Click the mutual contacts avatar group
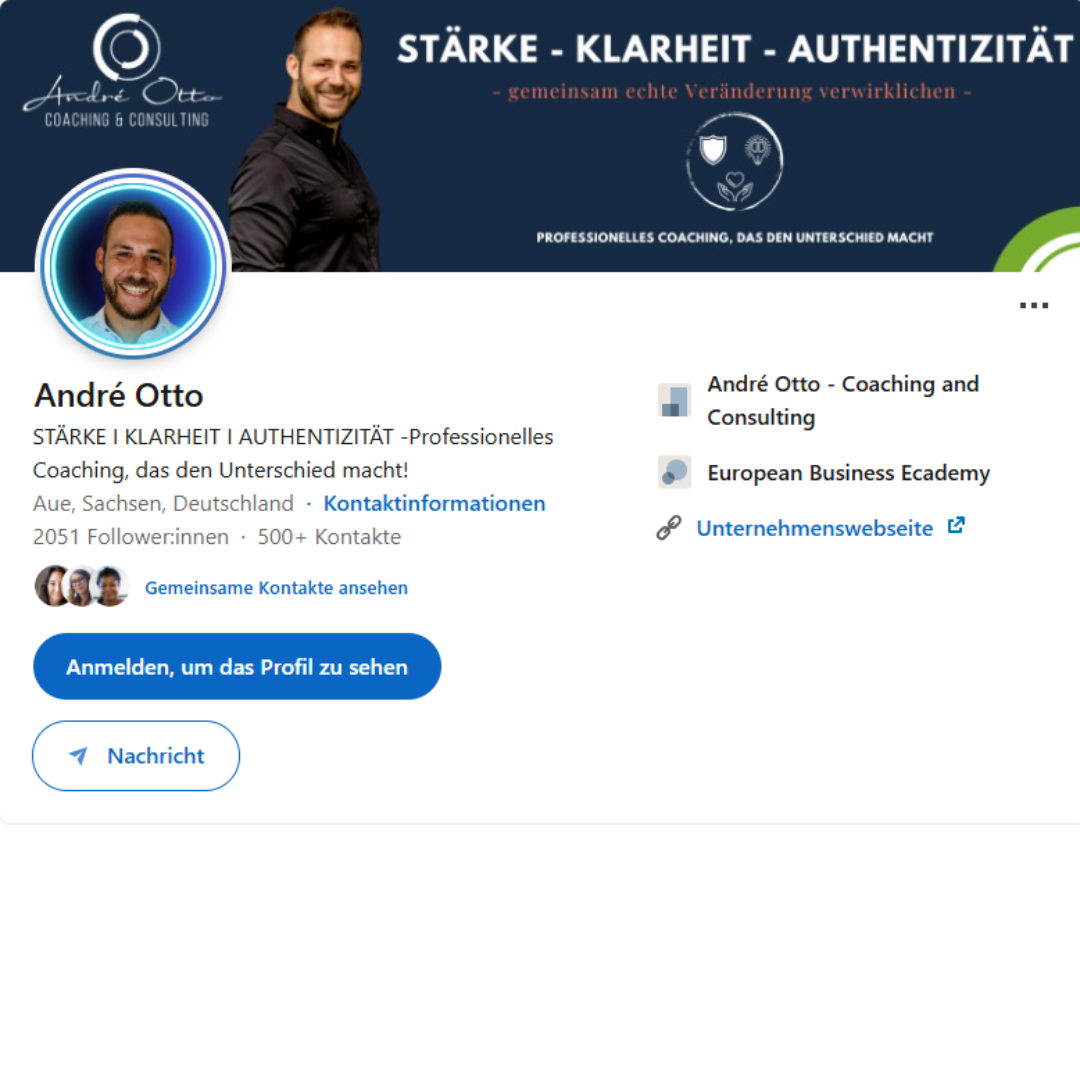This screenshot has height=1080, width=1080. coord(81,586)
